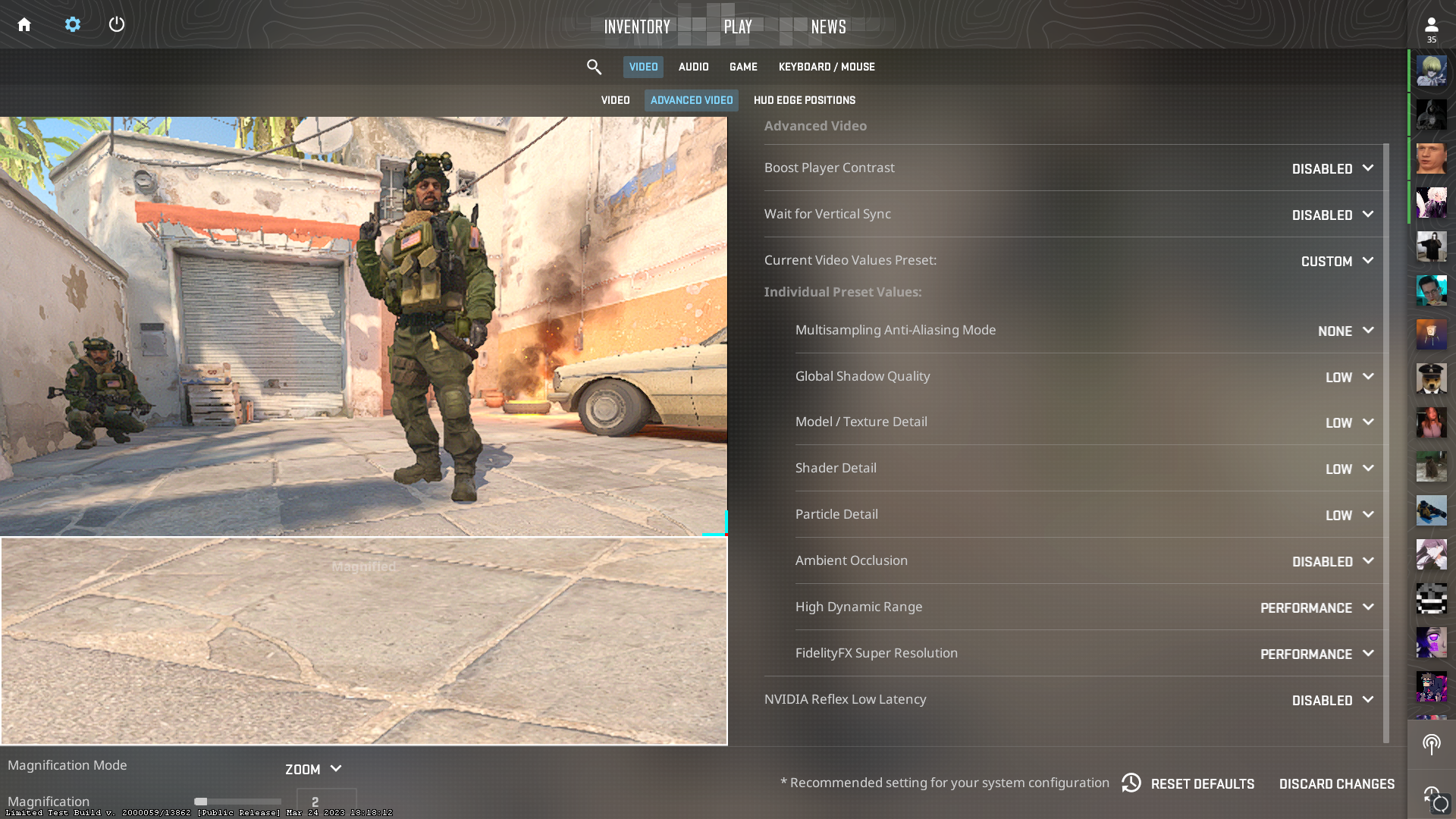This screenshot has height=819, width=1456.
Task: Click the Magnification Mode zoom dropdown
Action: [x=314, y=769]
